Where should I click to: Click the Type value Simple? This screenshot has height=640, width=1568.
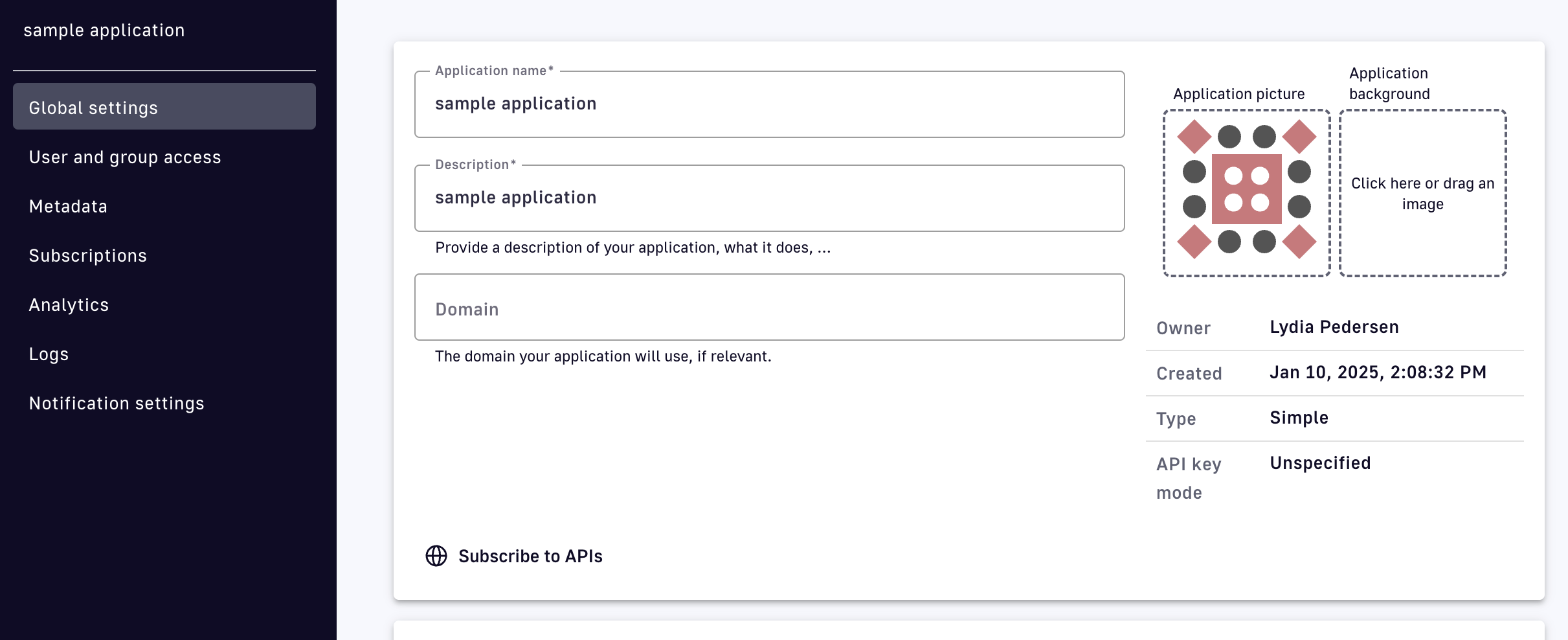pos(1299,418)
